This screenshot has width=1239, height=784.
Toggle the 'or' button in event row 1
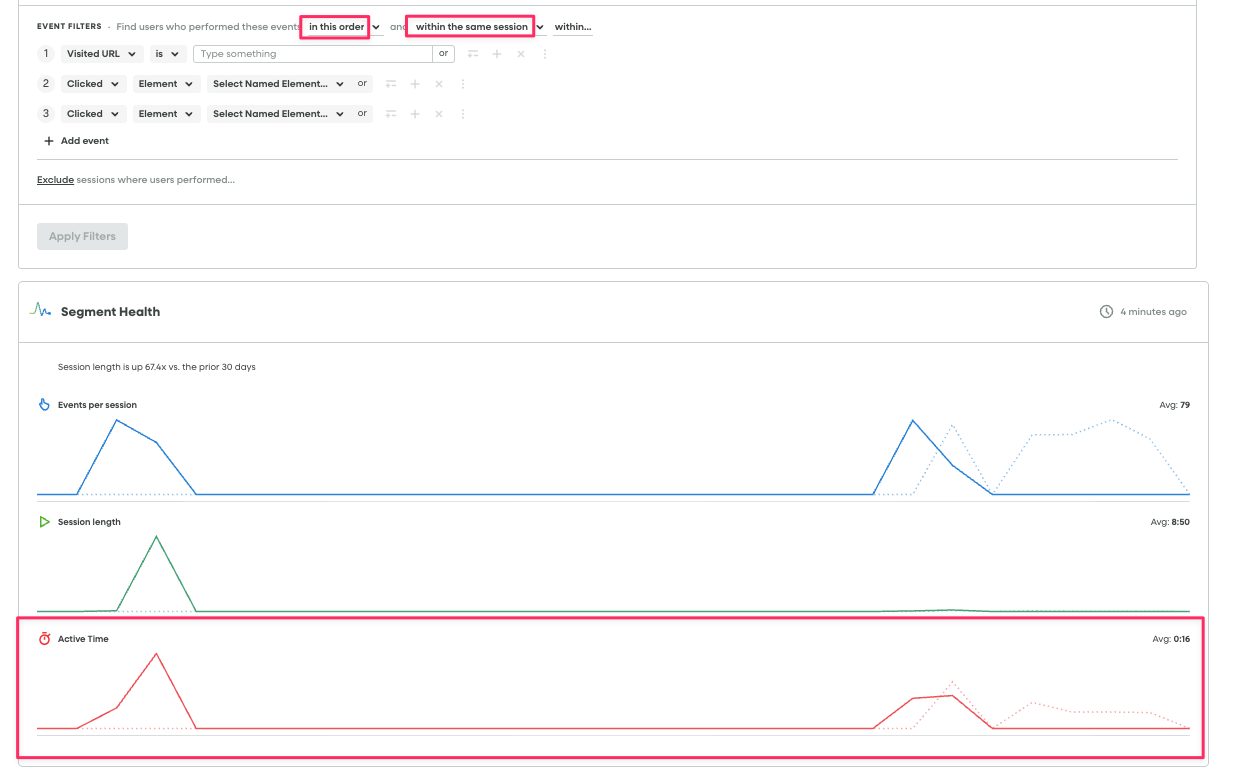pos(444,54)
